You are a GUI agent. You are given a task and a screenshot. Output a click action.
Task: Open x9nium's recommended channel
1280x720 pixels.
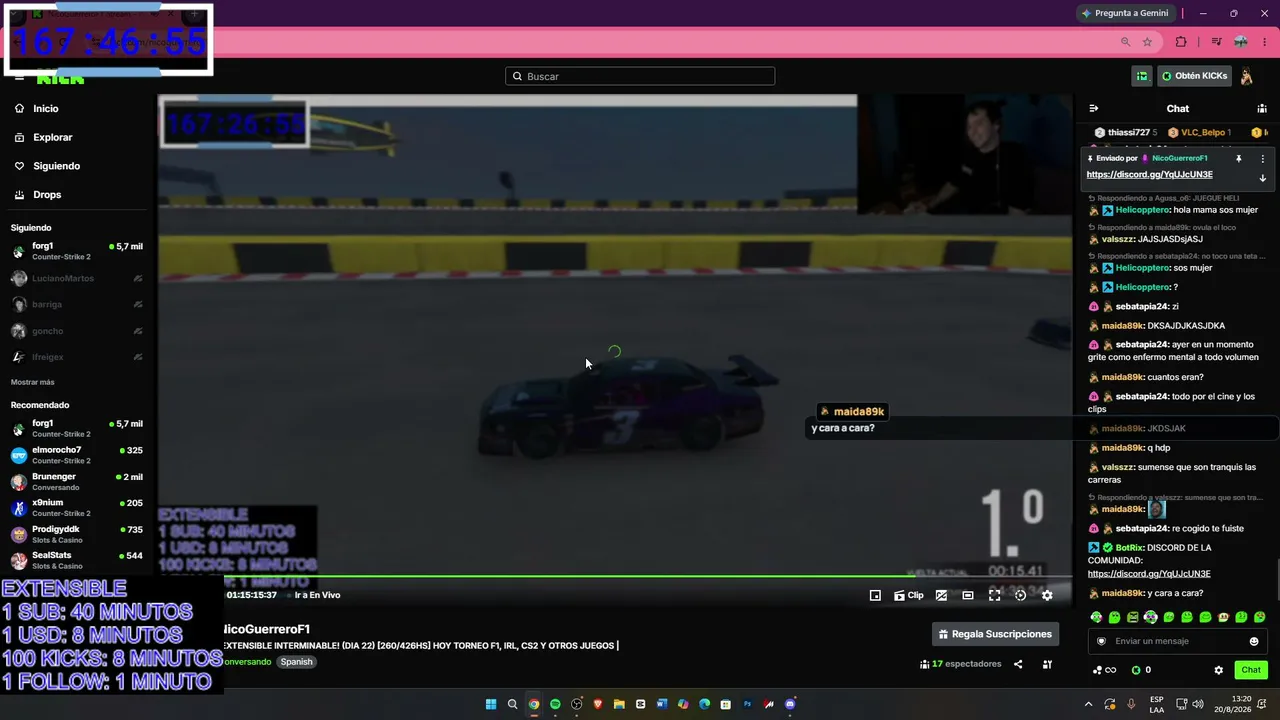(77, 508)
